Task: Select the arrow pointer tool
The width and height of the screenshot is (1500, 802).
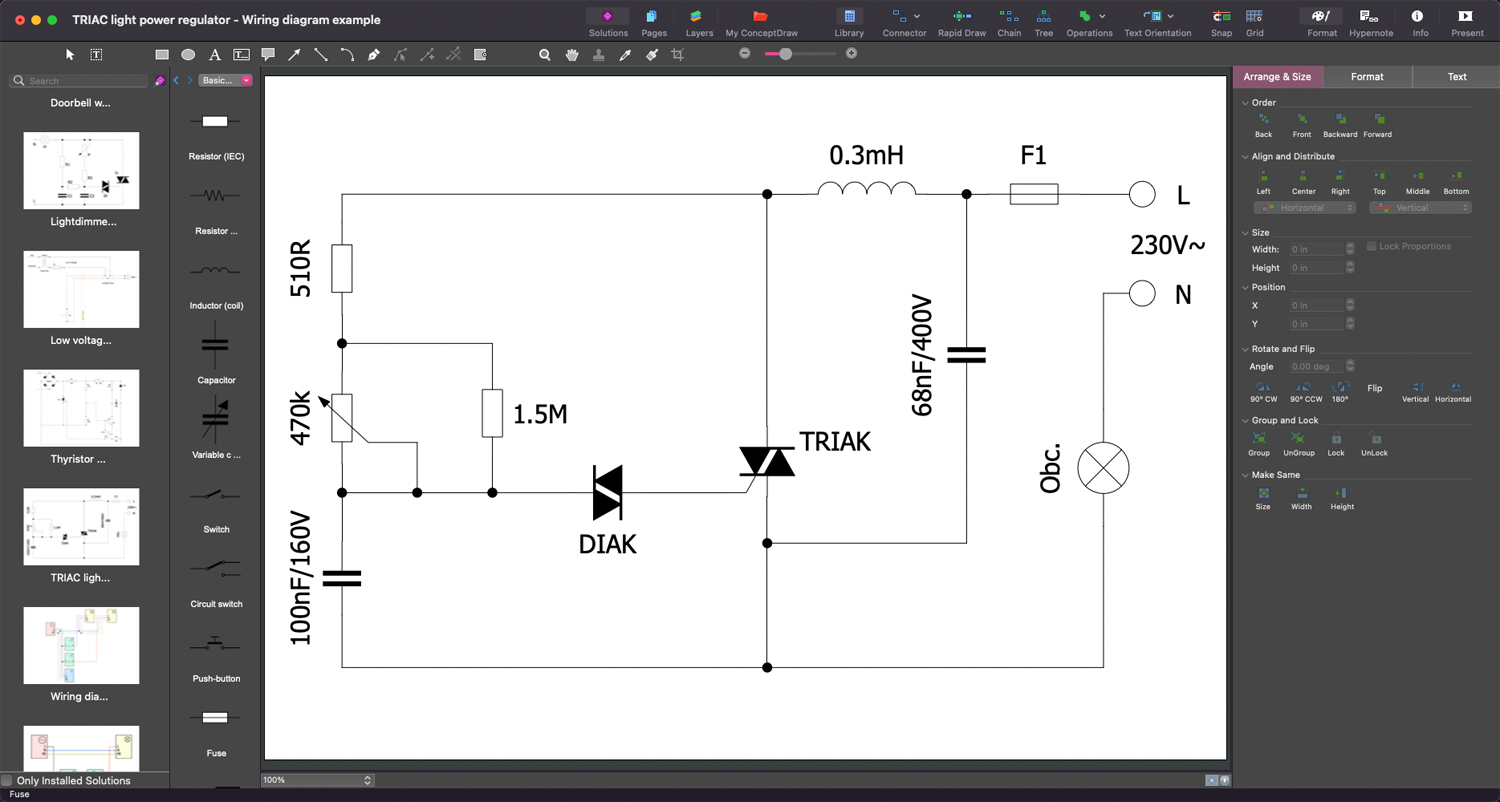Action: tap(70, 55)
